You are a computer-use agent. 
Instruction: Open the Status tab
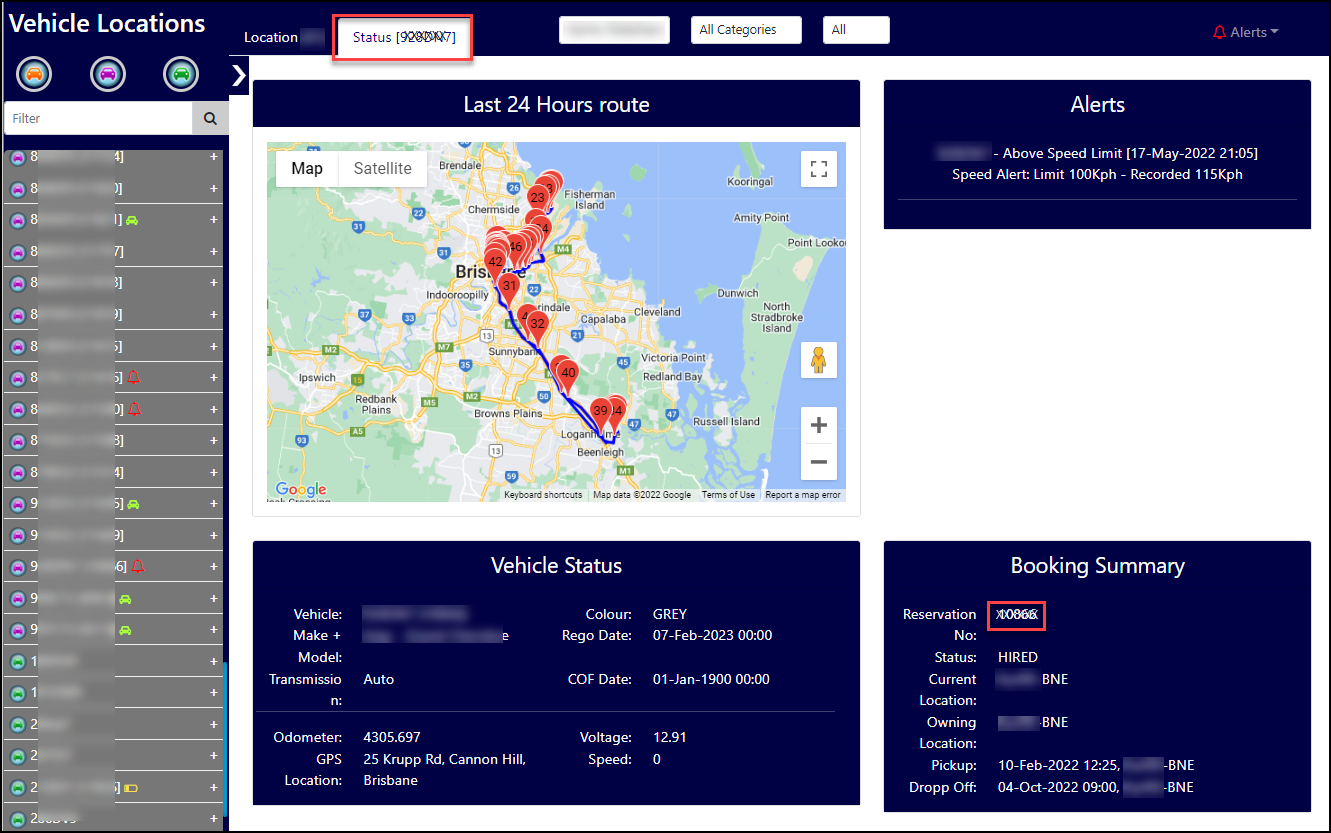(403, 38)
